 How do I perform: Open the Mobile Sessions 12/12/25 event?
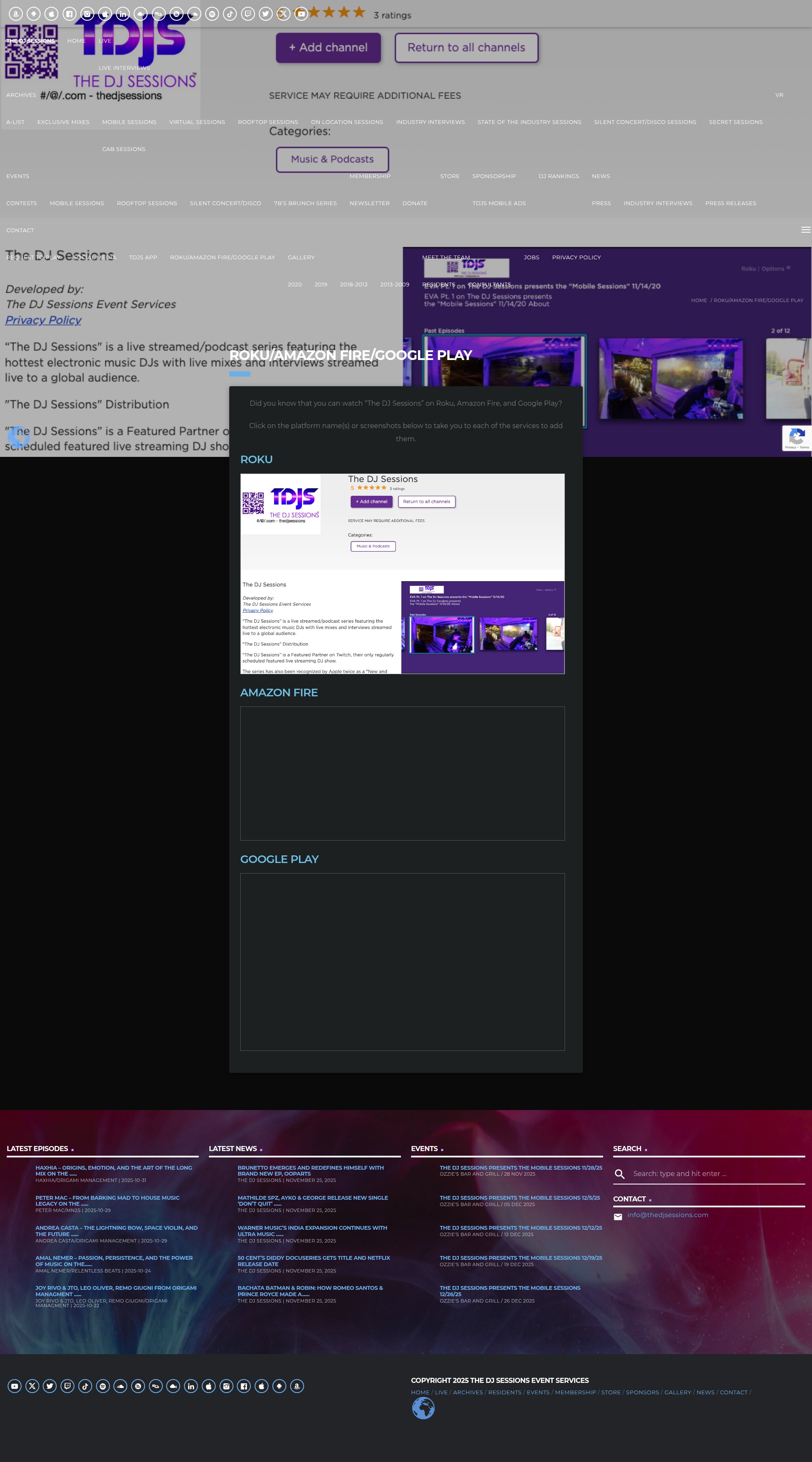520,1228
